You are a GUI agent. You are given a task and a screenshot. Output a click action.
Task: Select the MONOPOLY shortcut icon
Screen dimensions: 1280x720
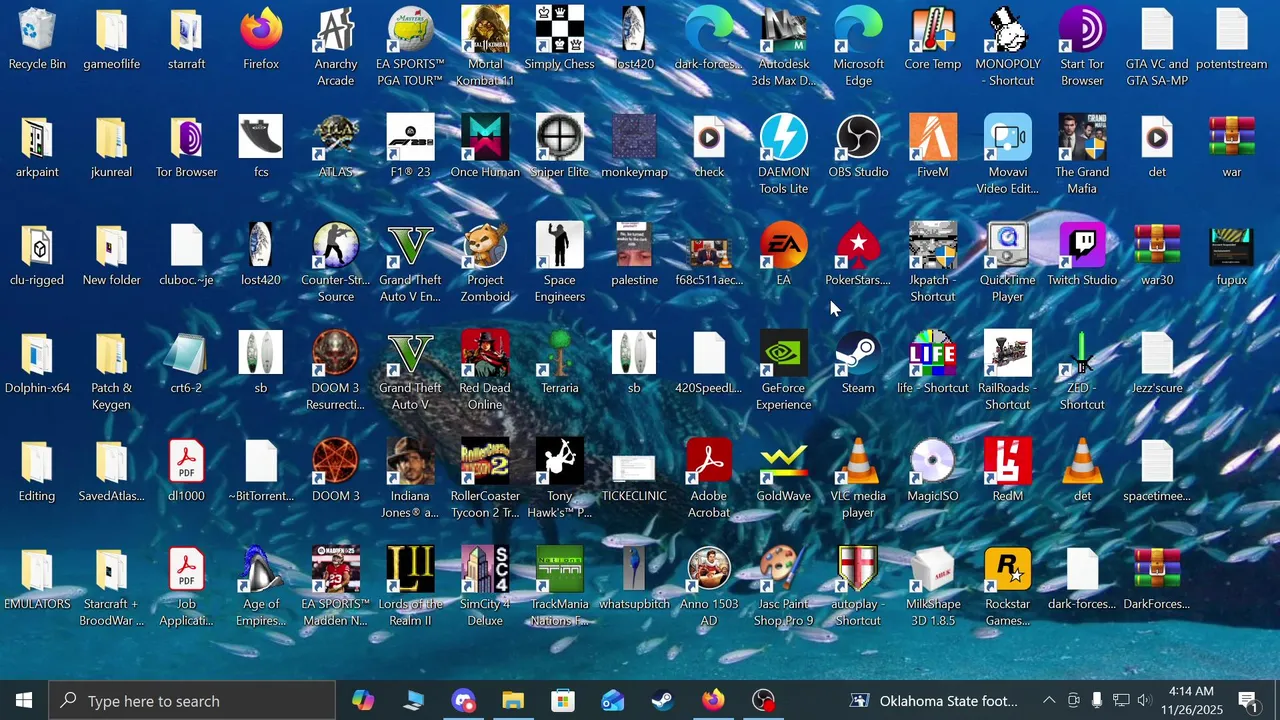[1008, 48]
